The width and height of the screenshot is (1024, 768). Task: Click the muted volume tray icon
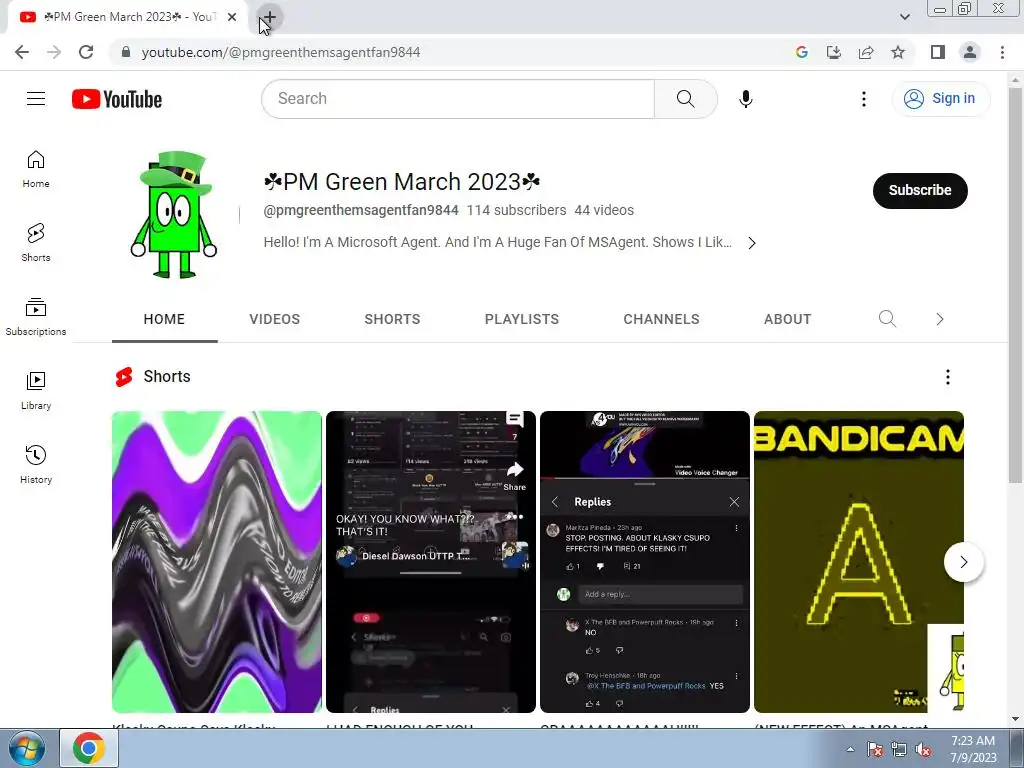923,750
